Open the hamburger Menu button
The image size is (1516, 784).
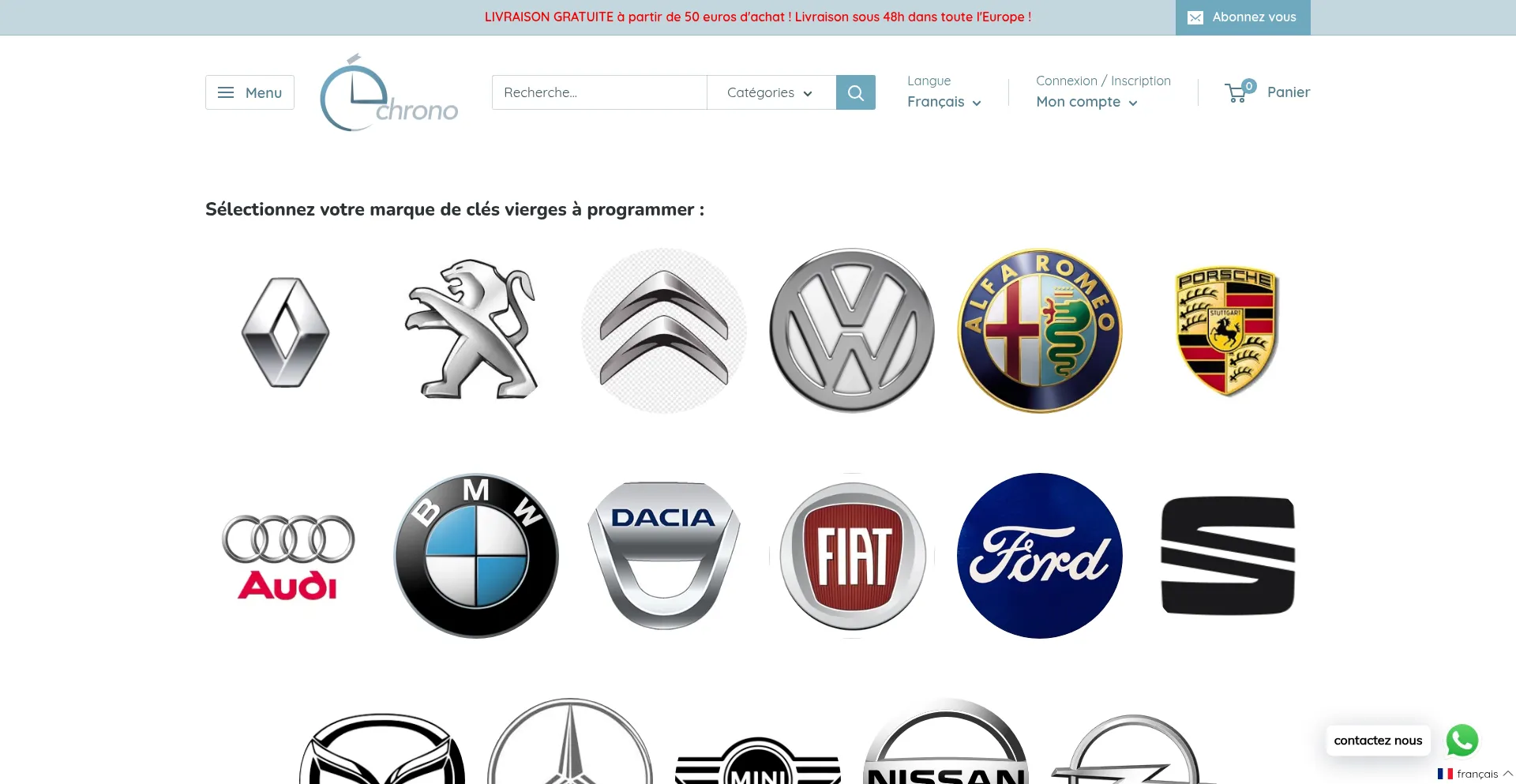[x=250, y=92]
